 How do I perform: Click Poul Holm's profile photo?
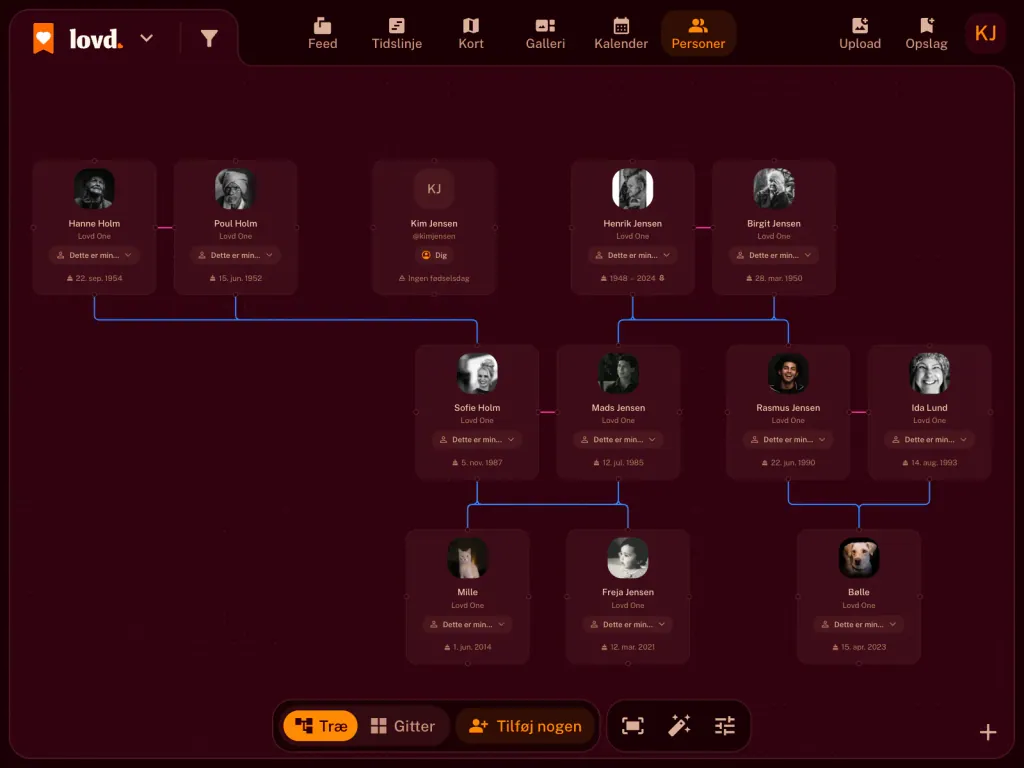[x=235, y=189]
